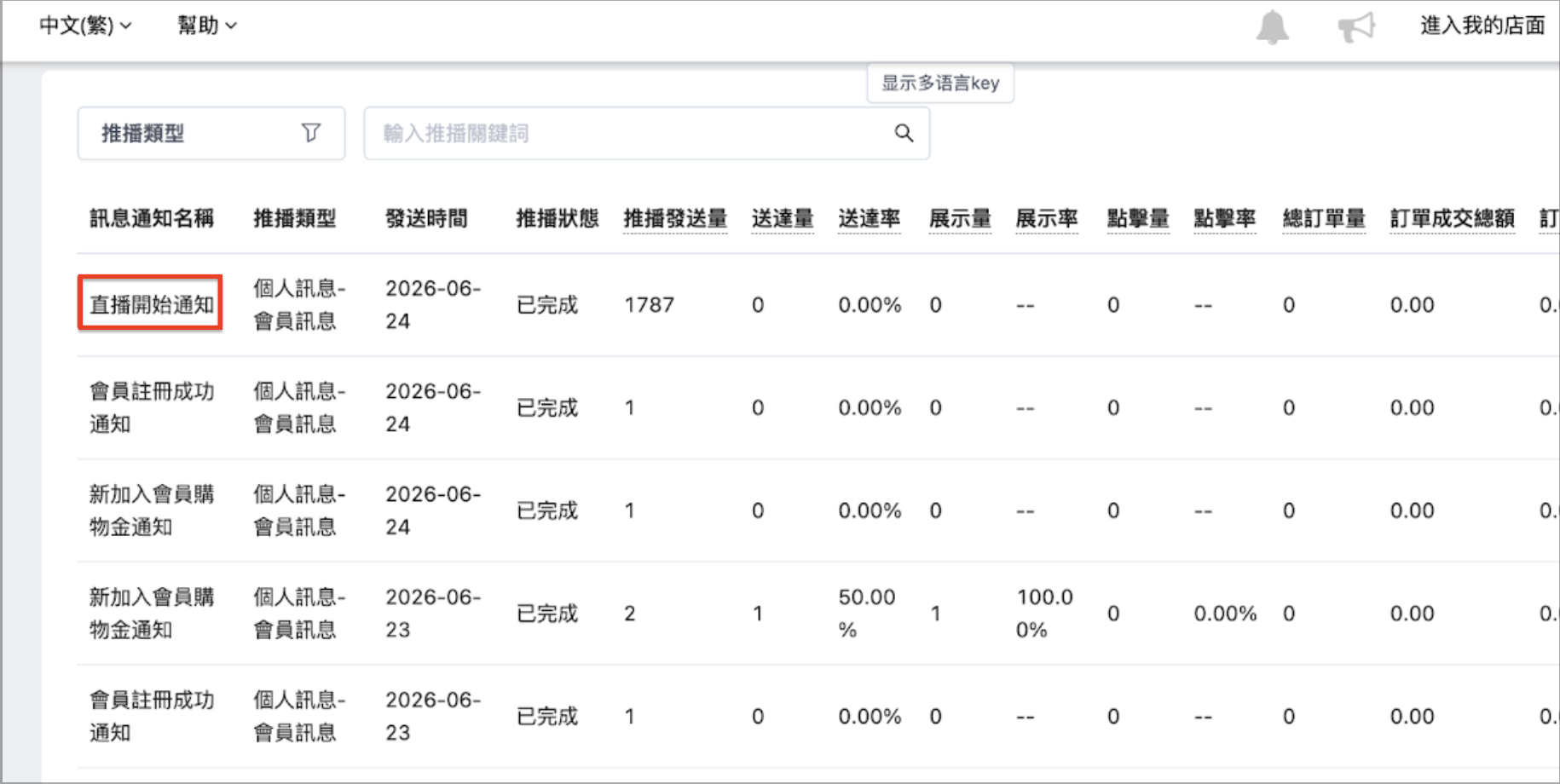
Task: Click 個人訊息-會員訊息 type in 直播開始通知 row
Action: tap(299, 305)
